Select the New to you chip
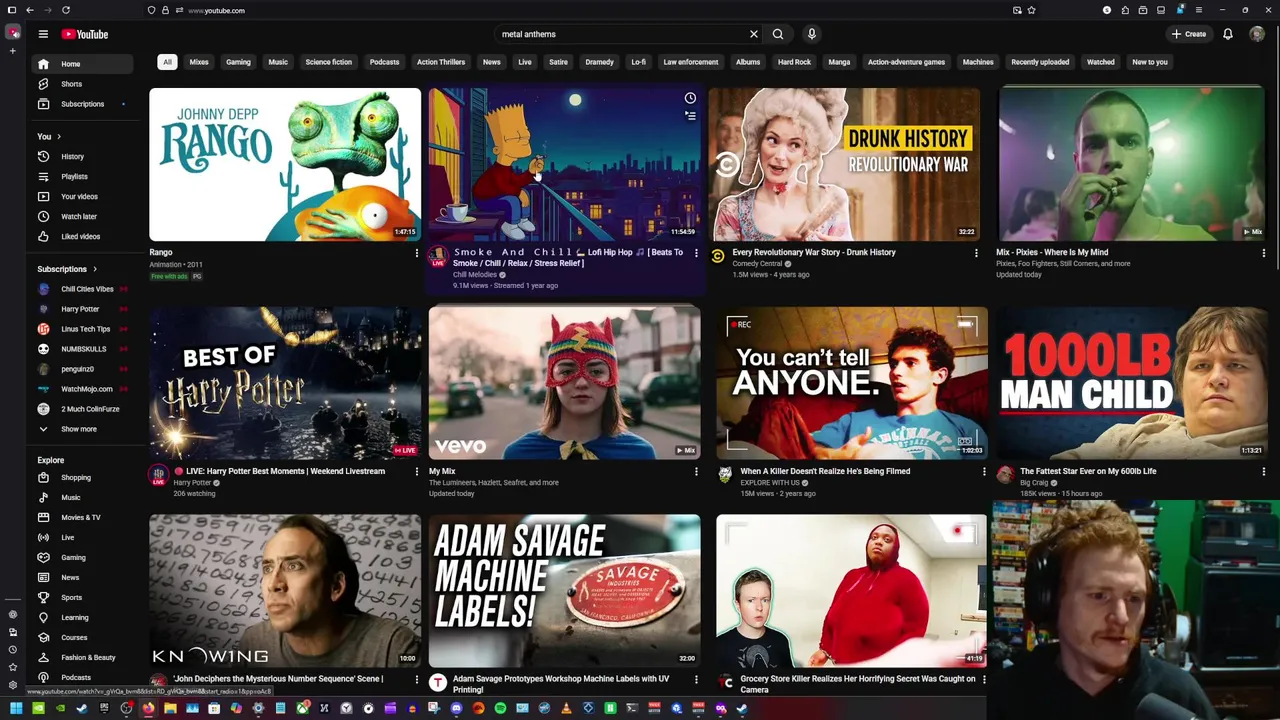 (1150, 62)
